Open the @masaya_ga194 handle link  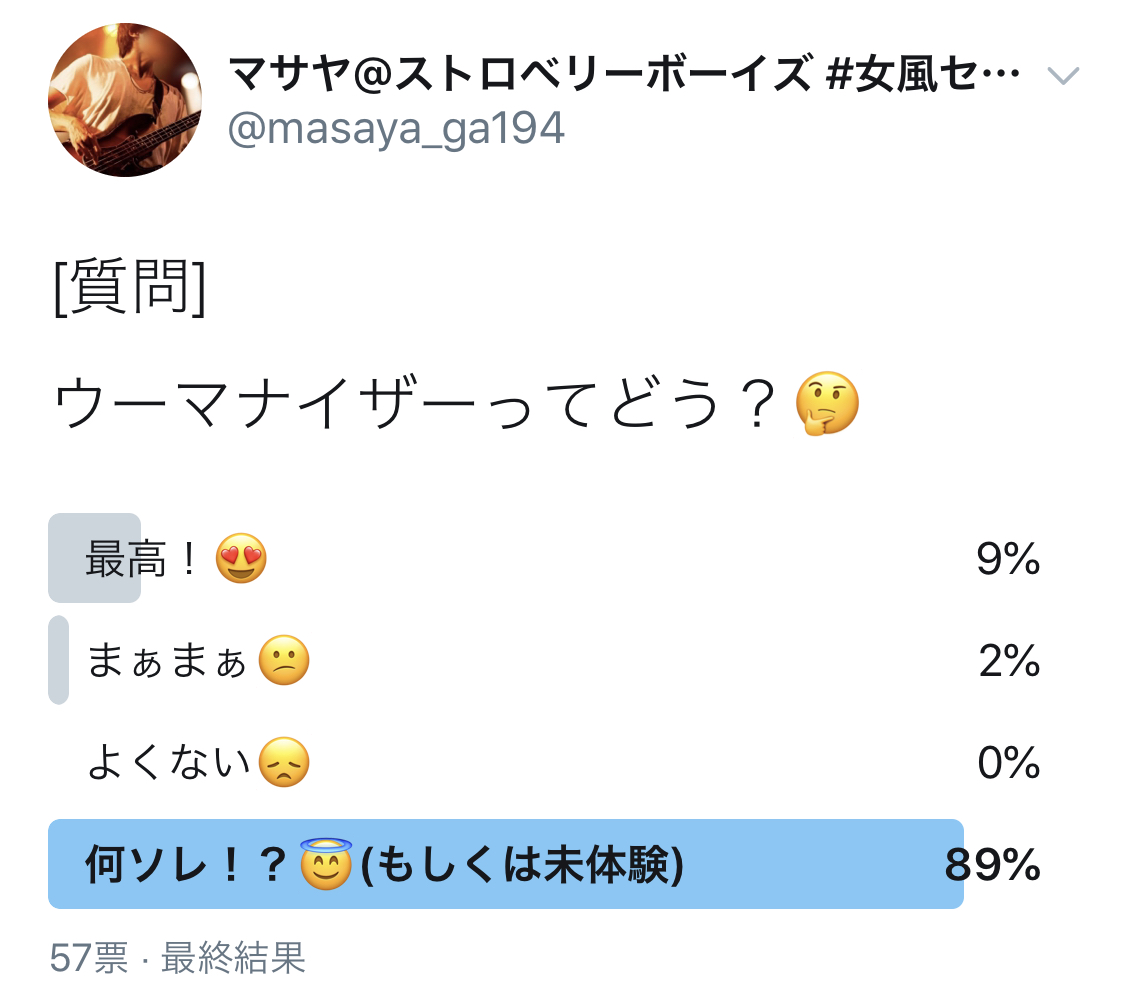tap(396, 129)
